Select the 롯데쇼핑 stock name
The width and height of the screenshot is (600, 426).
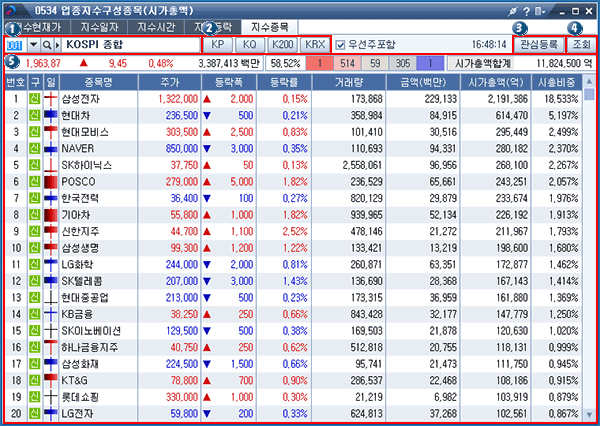point(80,397)
